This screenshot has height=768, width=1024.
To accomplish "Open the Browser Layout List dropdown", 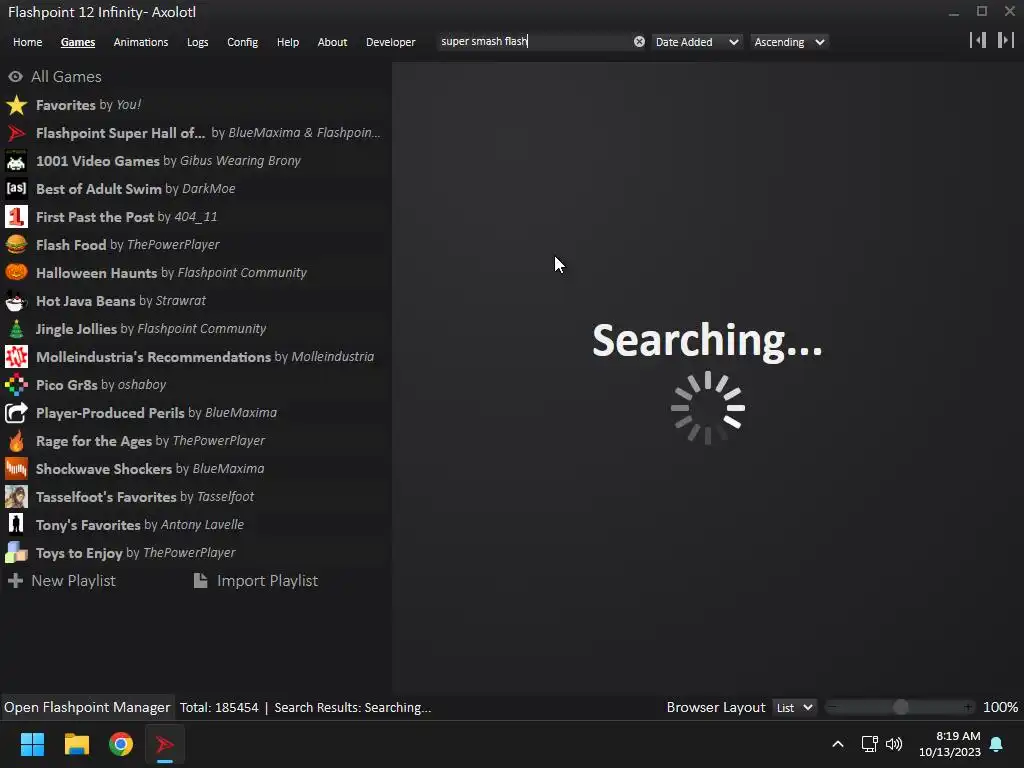I will pyautogui.click(x=794, y=707).
